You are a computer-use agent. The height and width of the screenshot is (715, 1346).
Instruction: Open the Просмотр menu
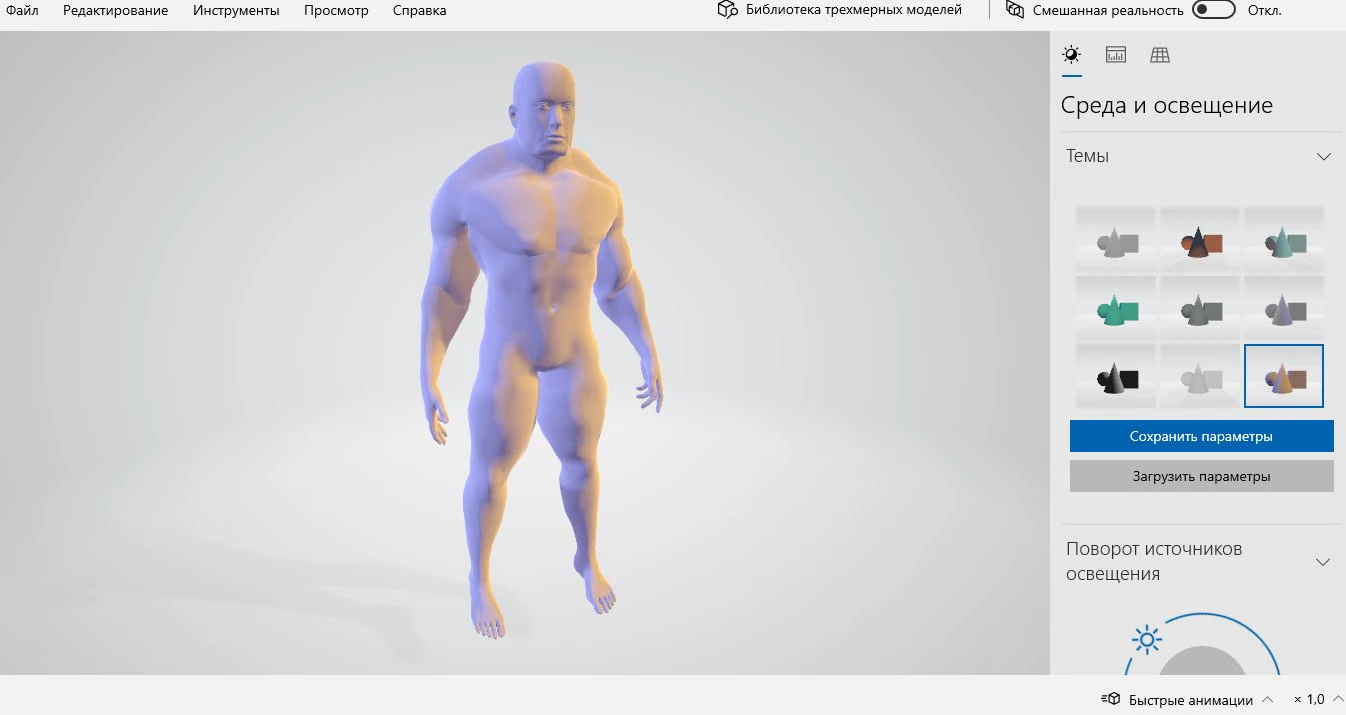(335, 10)
